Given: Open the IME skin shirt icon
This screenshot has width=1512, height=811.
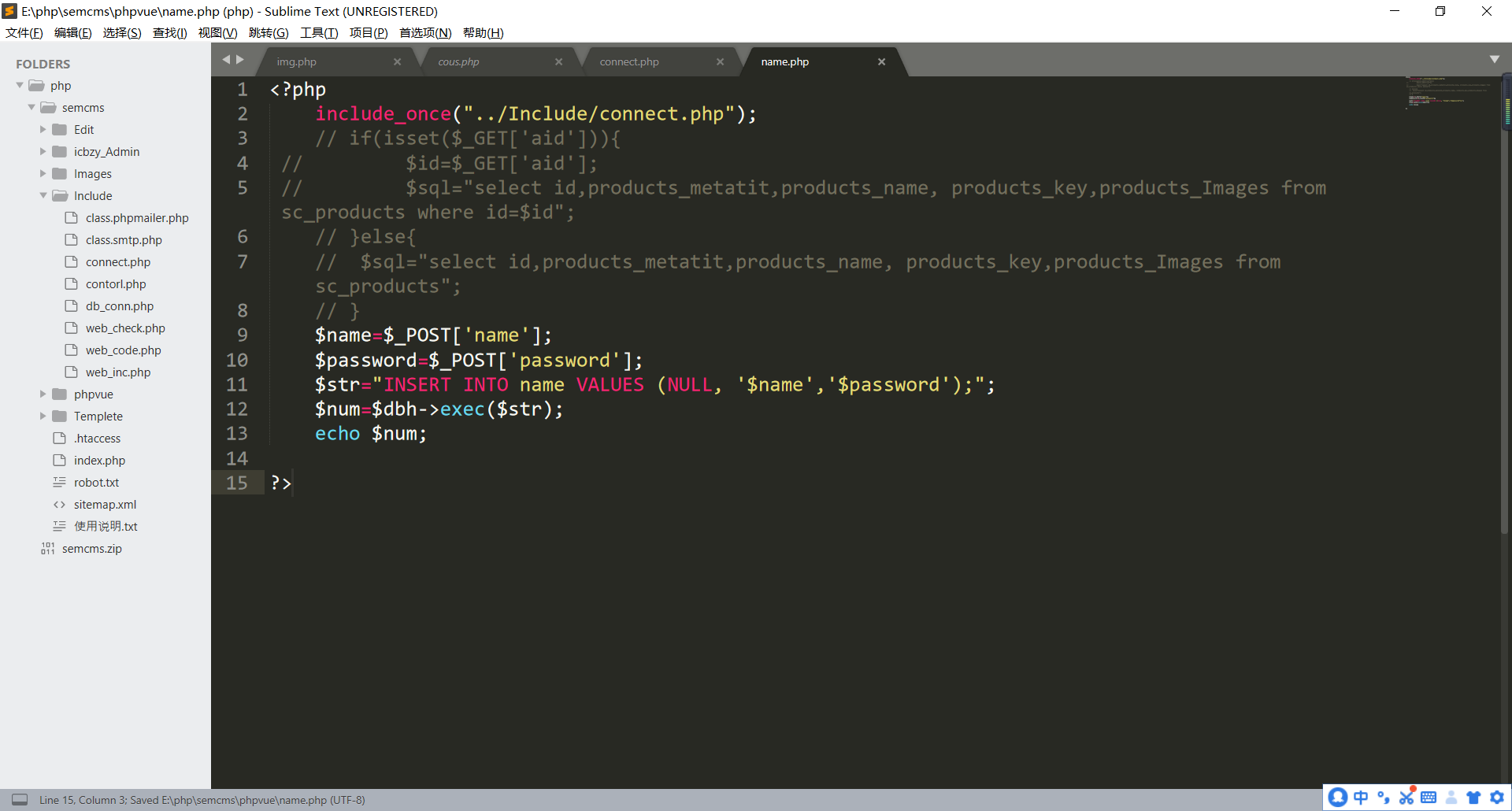Looking at the screenshot, I should [1473, 797].
